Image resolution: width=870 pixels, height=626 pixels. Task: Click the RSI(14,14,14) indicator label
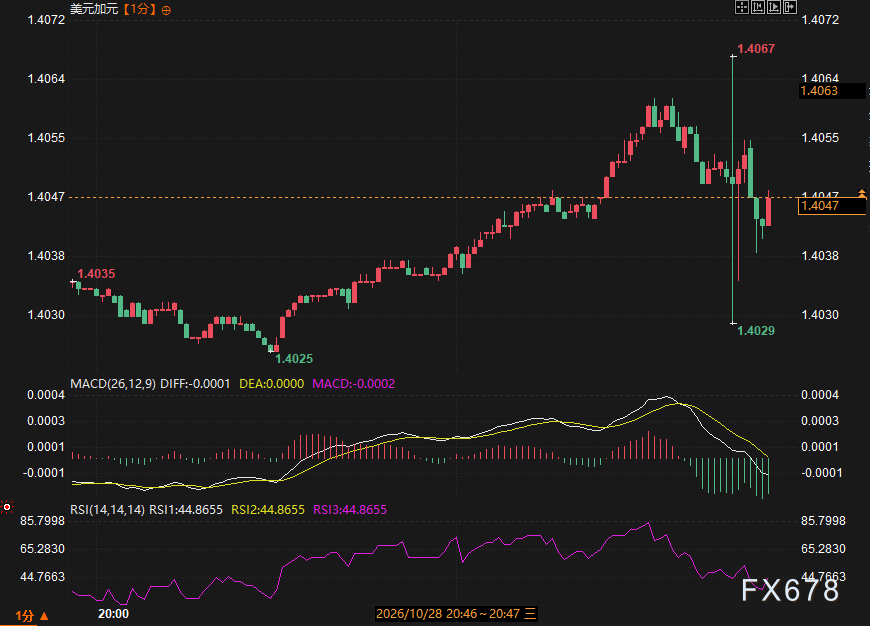tap(108, 509)
